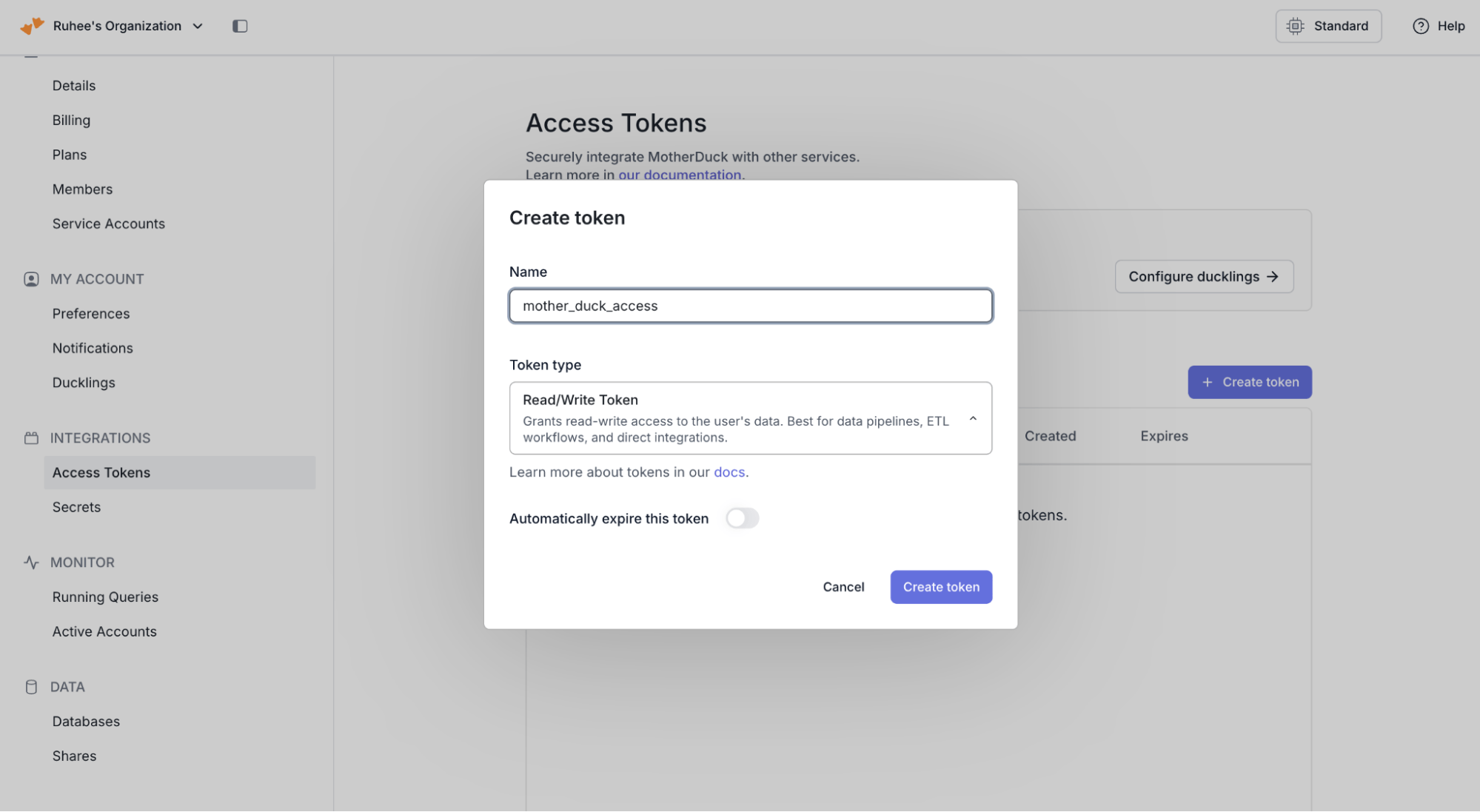Click Configure ducklings button
Screen dimensions: 1480x812
[1203, 277]
